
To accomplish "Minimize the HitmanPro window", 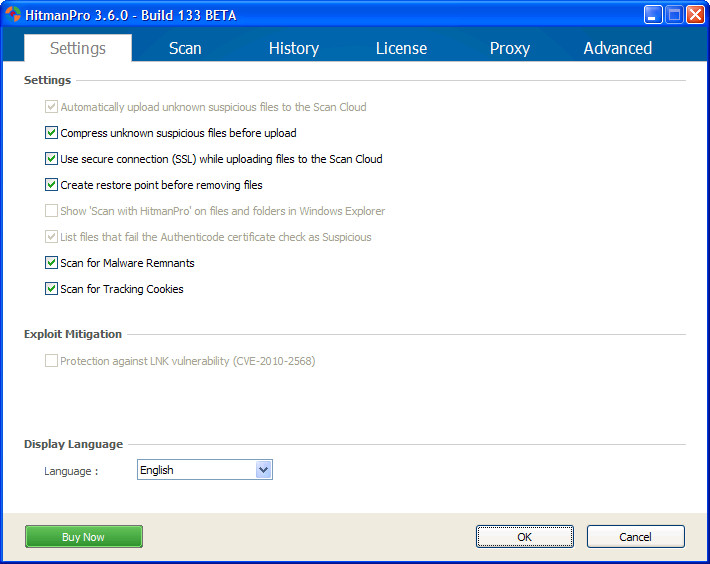I will (x=652, y=14).
